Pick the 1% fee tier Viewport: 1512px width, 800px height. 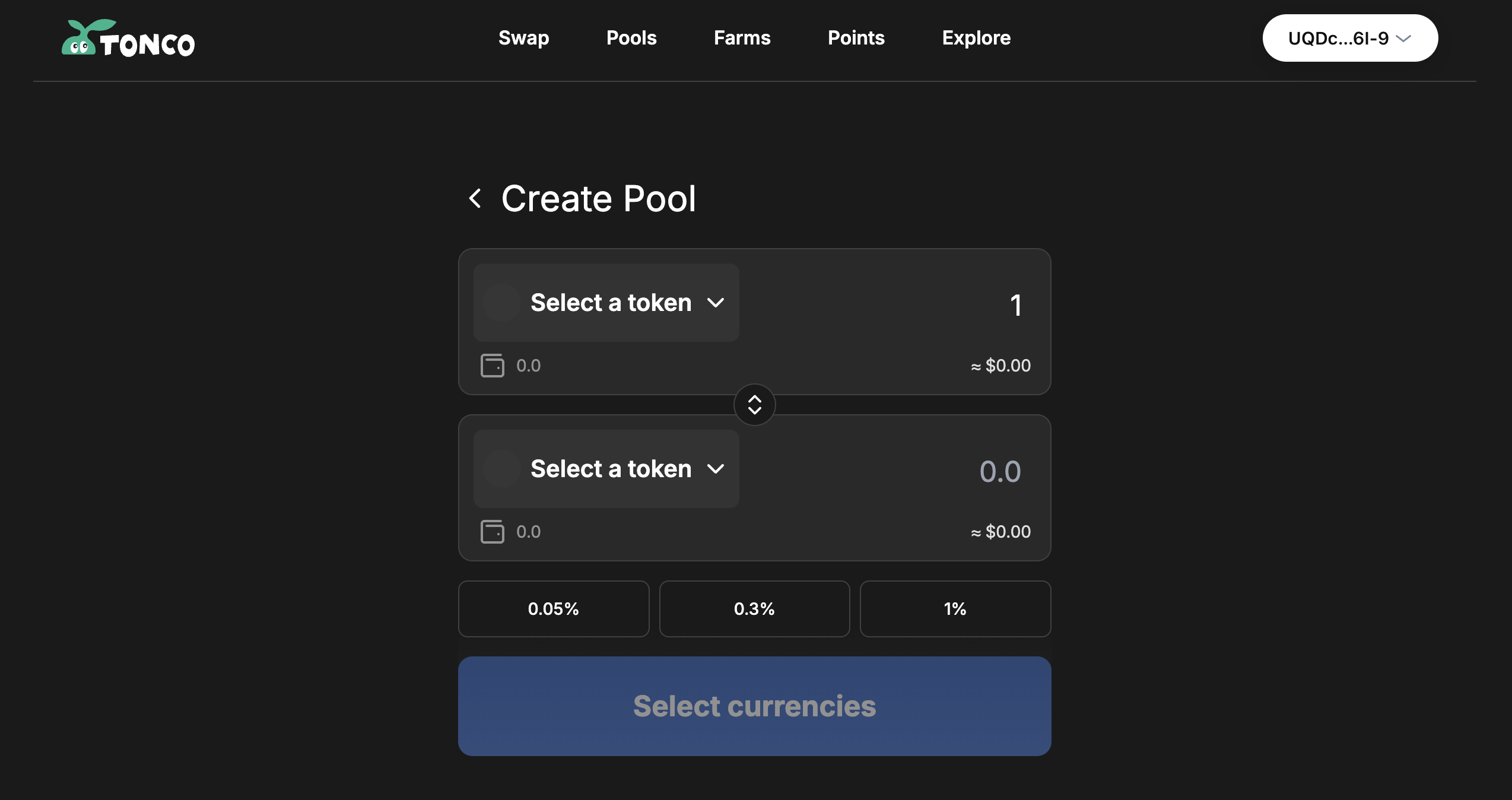click(955, 609)
